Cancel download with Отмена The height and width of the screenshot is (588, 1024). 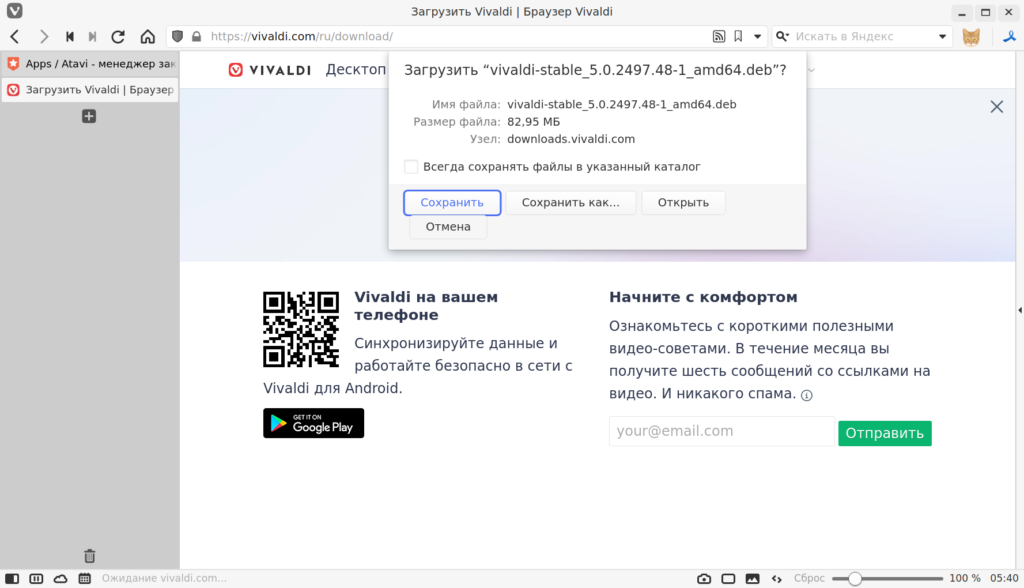pyautogui.click(x=448, y=227)
